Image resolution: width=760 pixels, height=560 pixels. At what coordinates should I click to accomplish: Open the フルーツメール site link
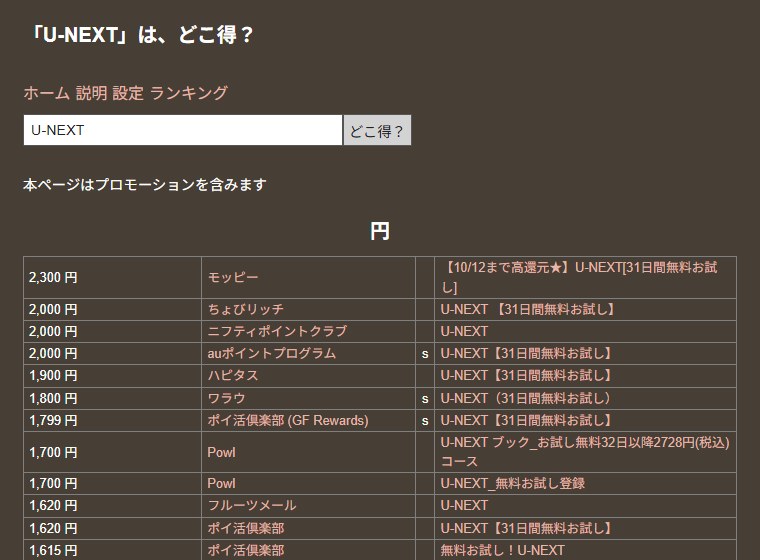coord(252,505)
